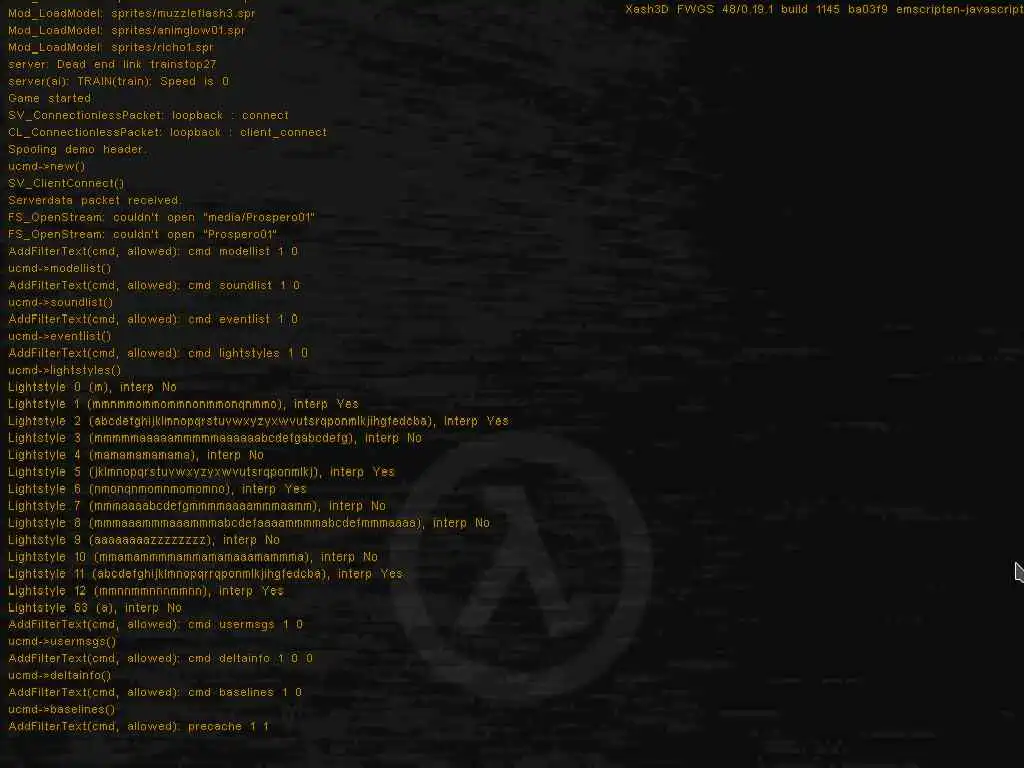Click 'cmd usermsgs 1 0' line

pos(155,624)
